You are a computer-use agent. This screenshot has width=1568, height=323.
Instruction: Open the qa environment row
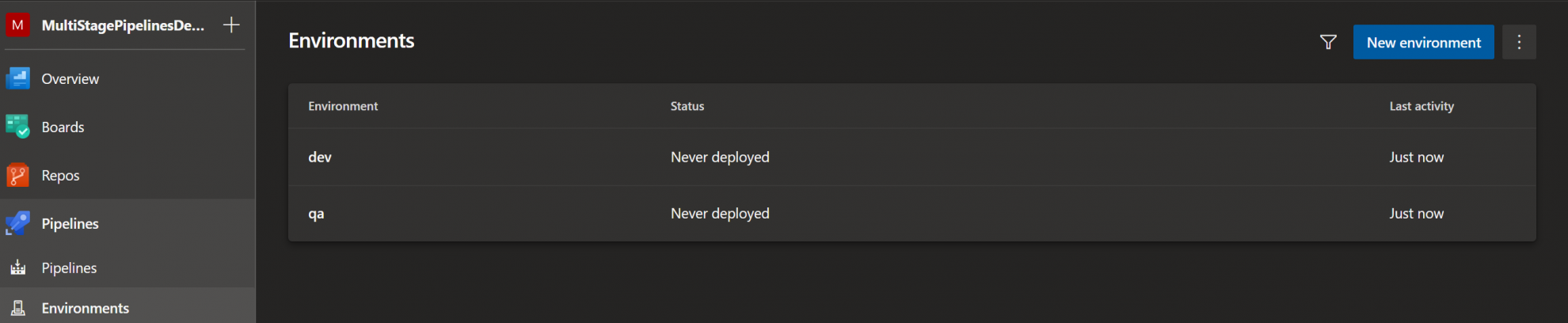316,214
